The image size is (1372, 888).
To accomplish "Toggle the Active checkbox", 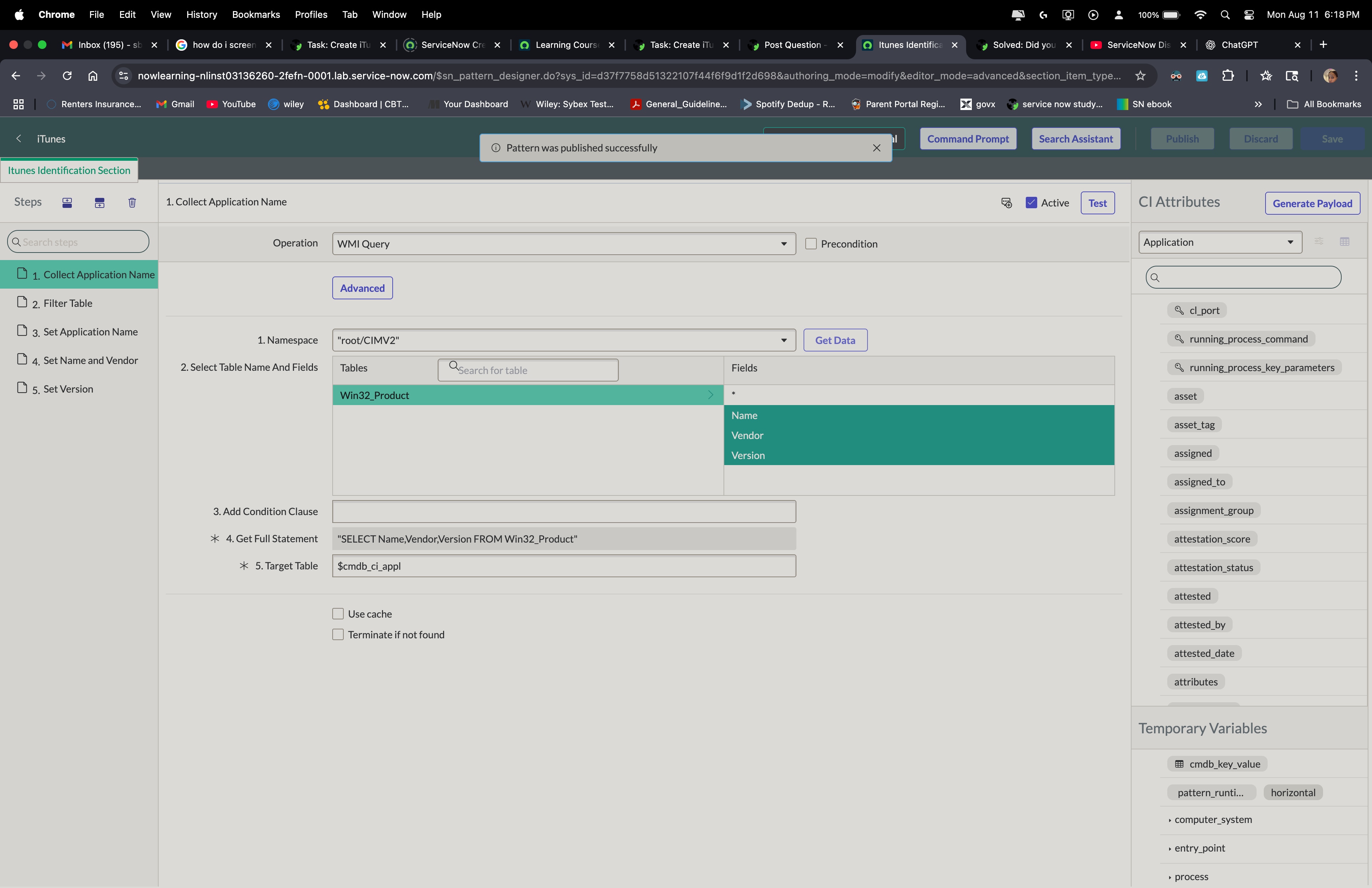I will click(x=1031, y=203).
